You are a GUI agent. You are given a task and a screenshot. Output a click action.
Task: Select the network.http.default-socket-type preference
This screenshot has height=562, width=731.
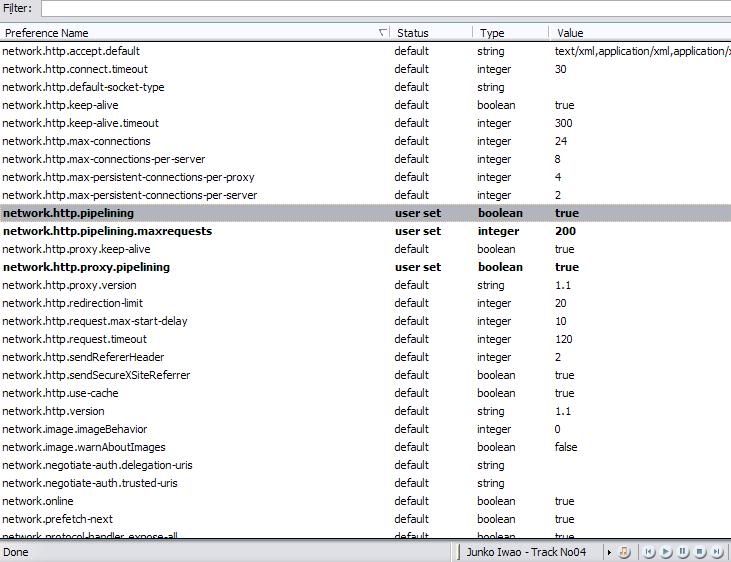pos(83,87)
